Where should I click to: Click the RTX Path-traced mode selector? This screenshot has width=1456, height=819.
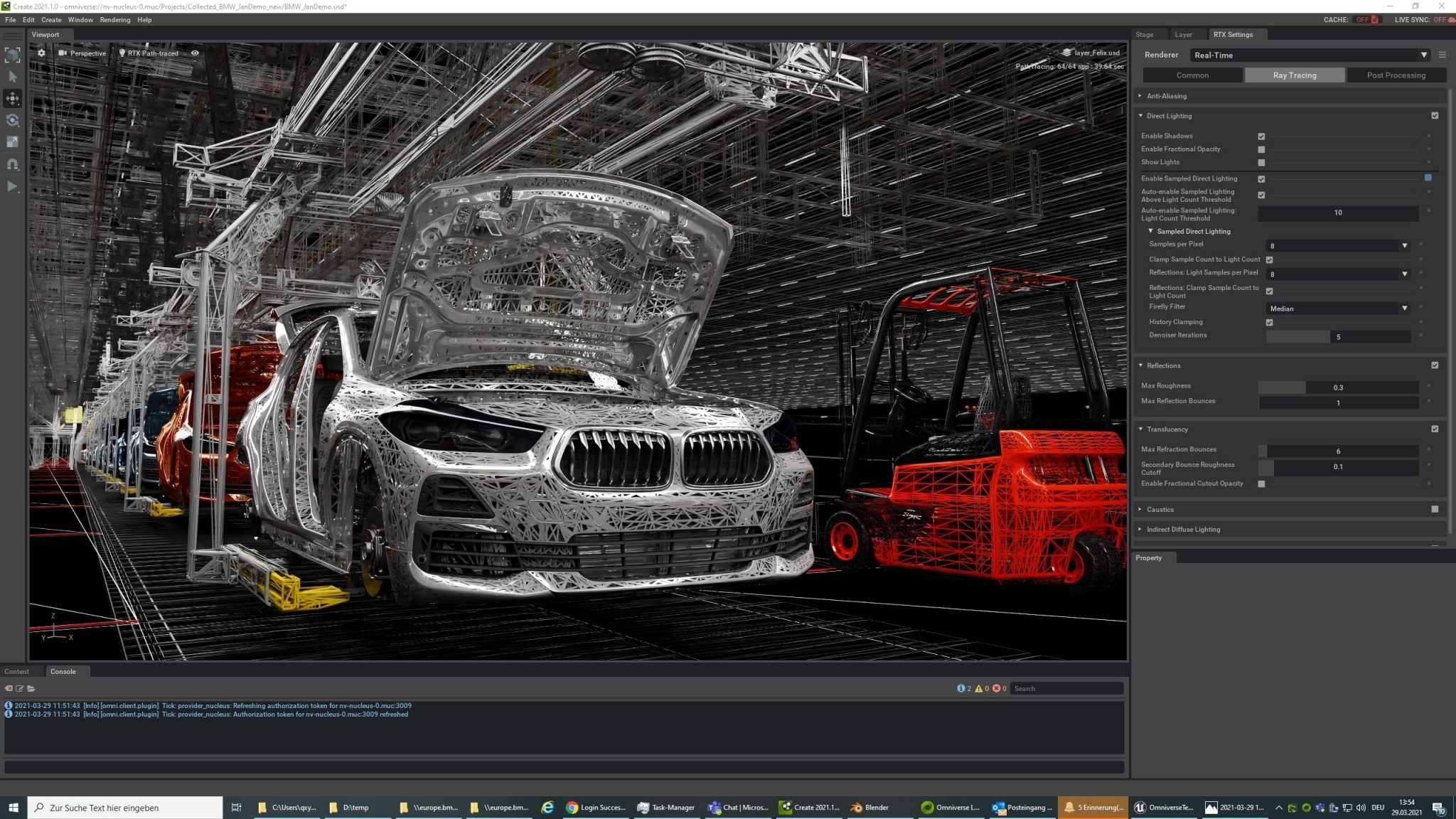pyautogui.click(x=150, y=53)
